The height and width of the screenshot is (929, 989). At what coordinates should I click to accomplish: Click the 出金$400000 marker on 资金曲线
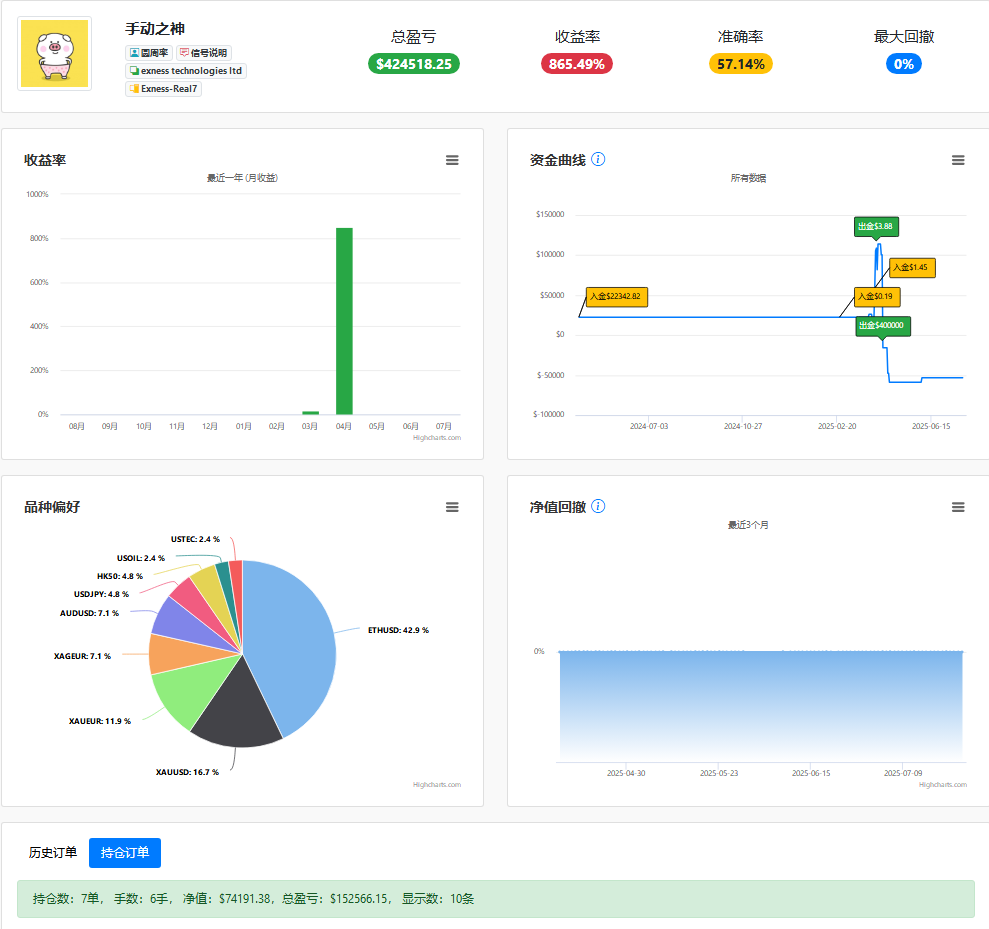pyautogui.click(x=882, y=326)
